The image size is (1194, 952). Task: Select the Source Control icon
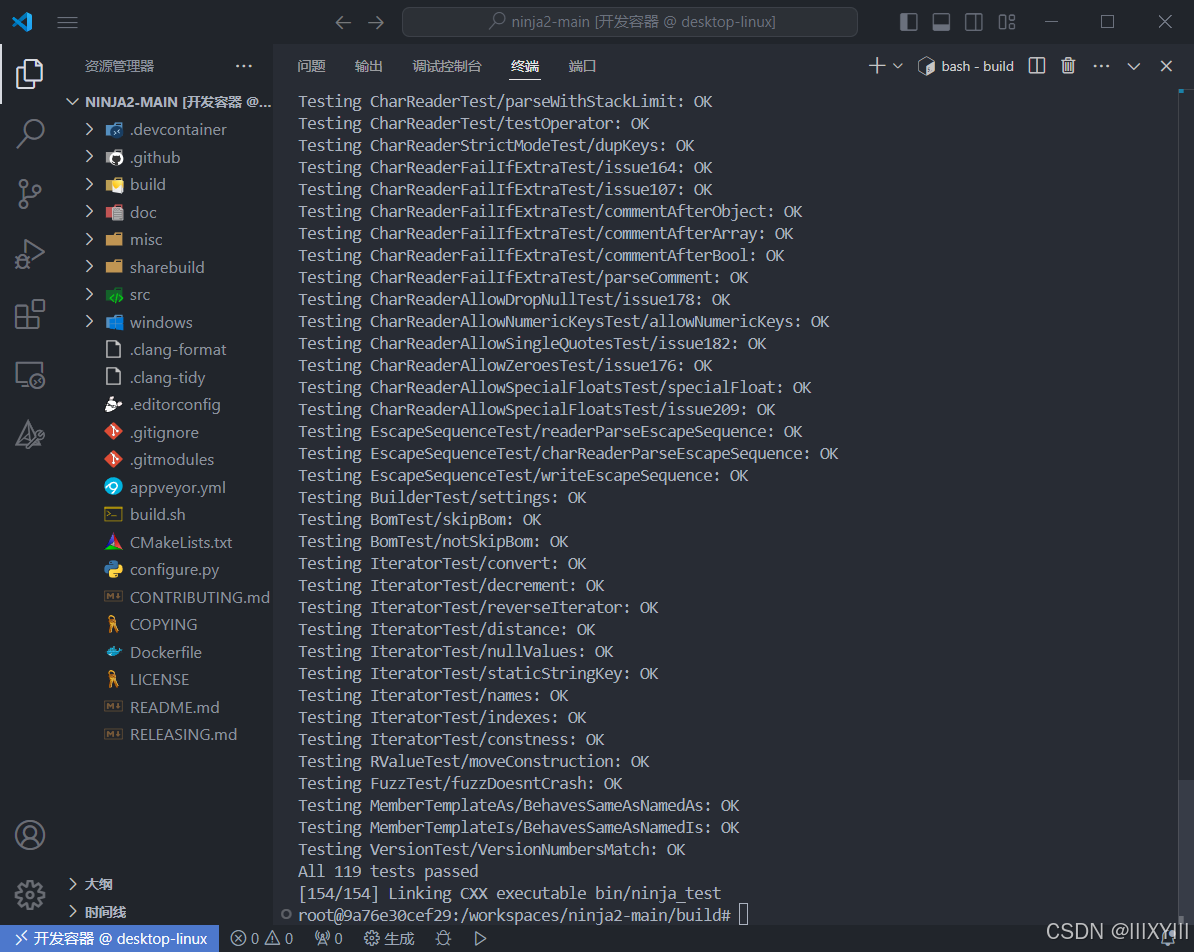coord(29,194)
